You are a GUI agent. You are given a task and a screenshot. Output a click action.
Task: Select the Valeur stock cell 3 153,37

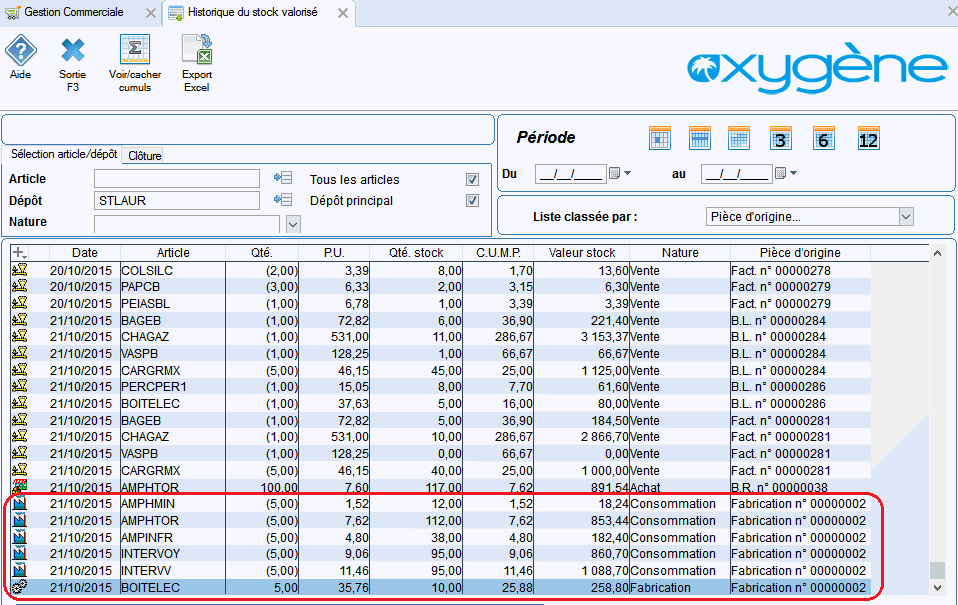click(582, 337)
